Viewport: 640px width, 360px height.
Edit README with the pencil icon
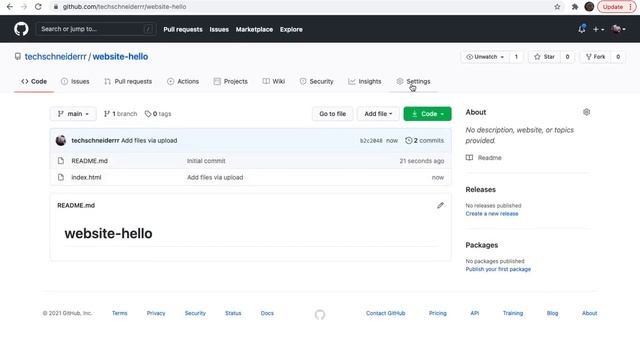[440, 205]
